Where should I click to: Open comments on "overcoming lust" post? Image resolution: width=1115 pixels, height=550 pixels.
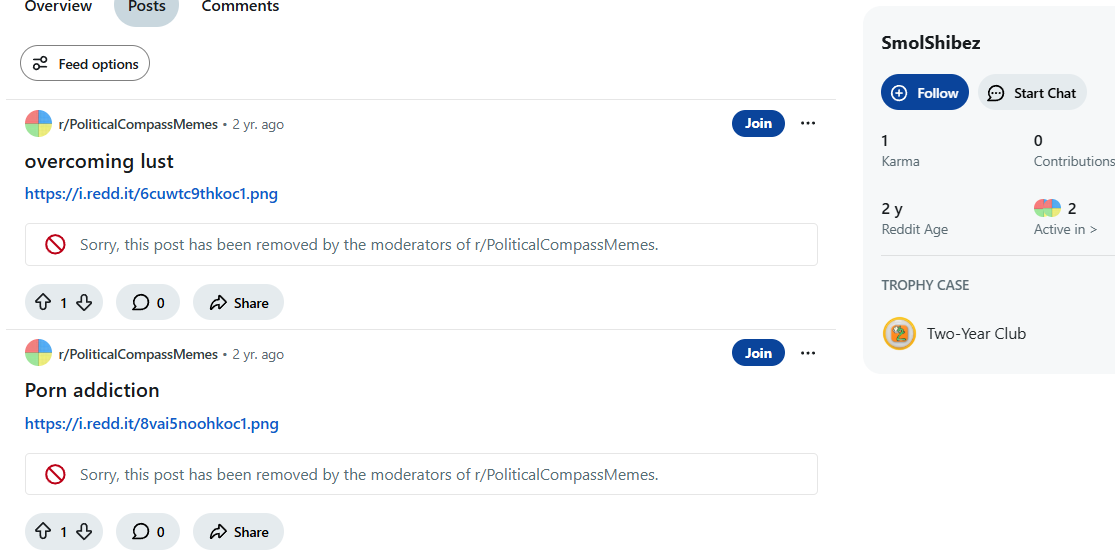click(148, 303)
